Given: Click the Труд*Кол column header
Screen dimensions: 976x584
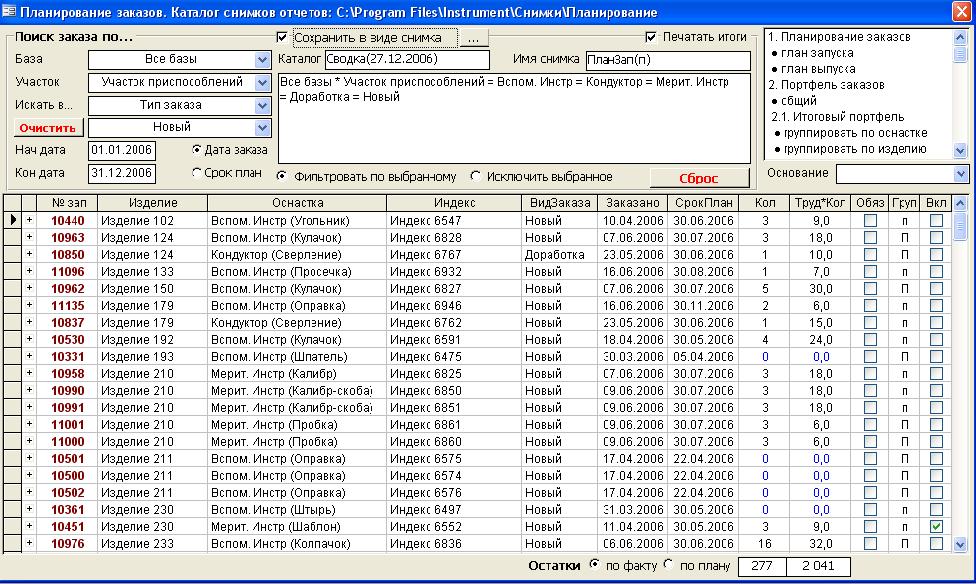Looking at the screenshot, I should [x=820, y=203].
